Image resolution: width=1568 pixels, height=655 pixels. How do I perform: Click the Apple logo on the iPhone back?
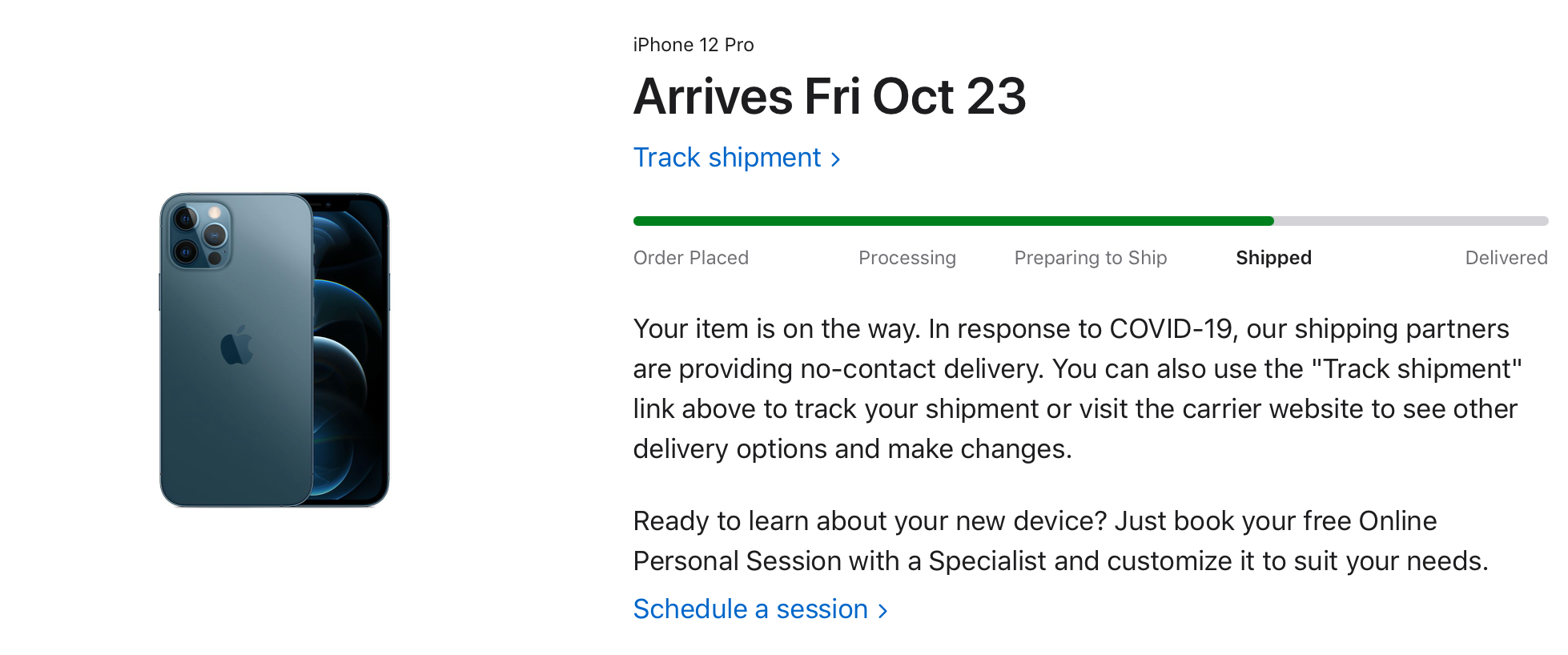click(x=236, y=346)
